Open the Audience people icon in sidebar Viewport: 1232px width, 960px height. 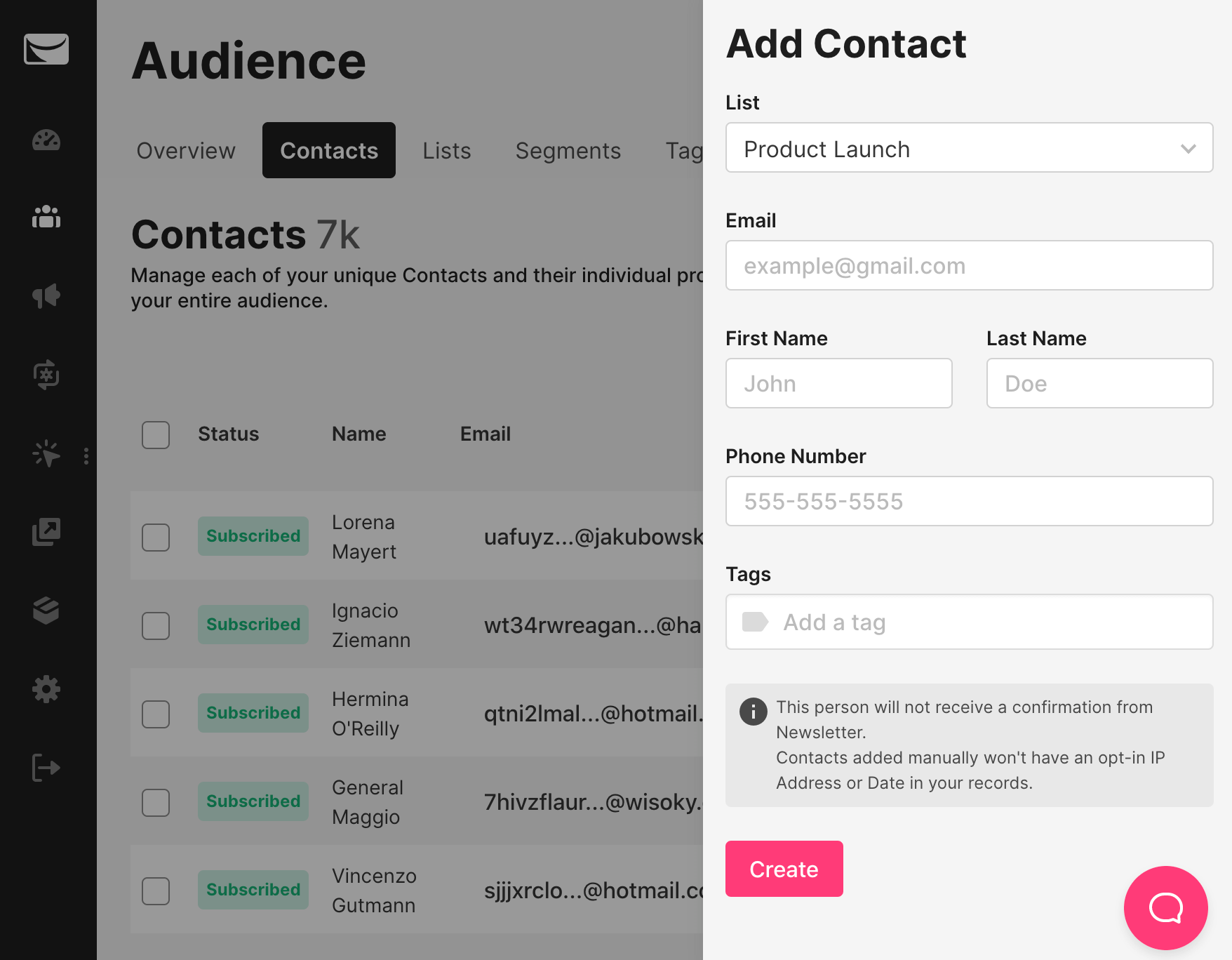(x=46, y=217)
